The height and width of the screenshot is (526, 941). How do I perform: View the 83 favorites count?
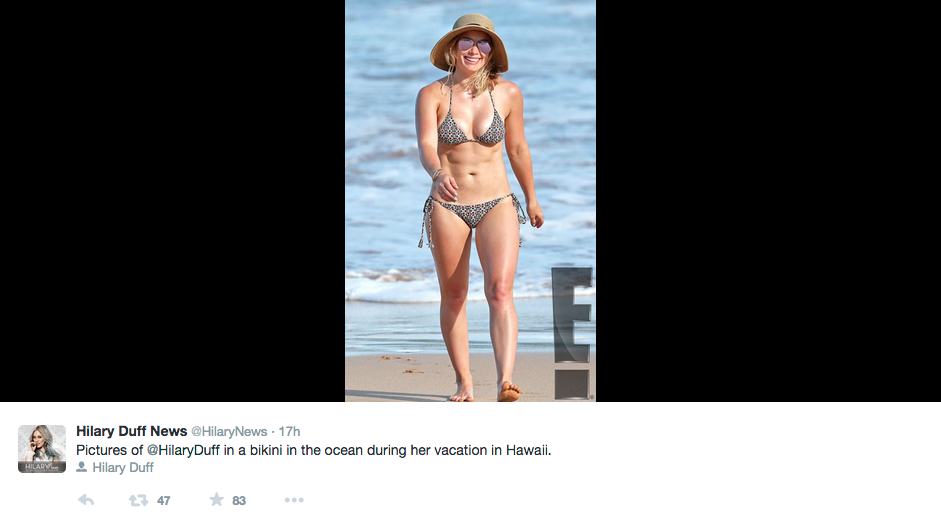click(x=239, y=501)
